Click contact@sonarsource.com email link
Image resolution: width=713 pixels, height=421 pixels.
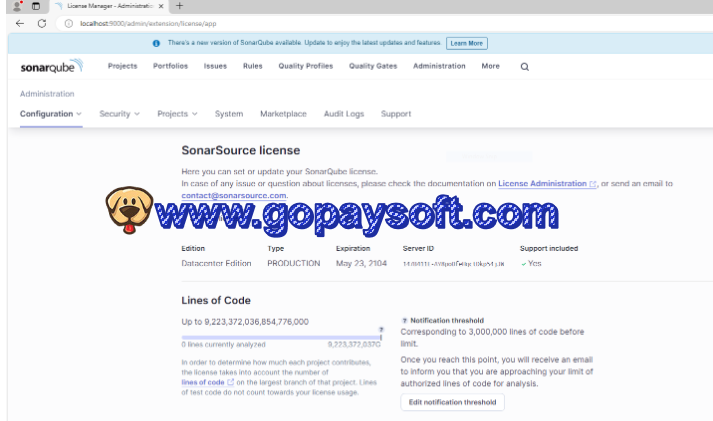(x=234, y=195)
